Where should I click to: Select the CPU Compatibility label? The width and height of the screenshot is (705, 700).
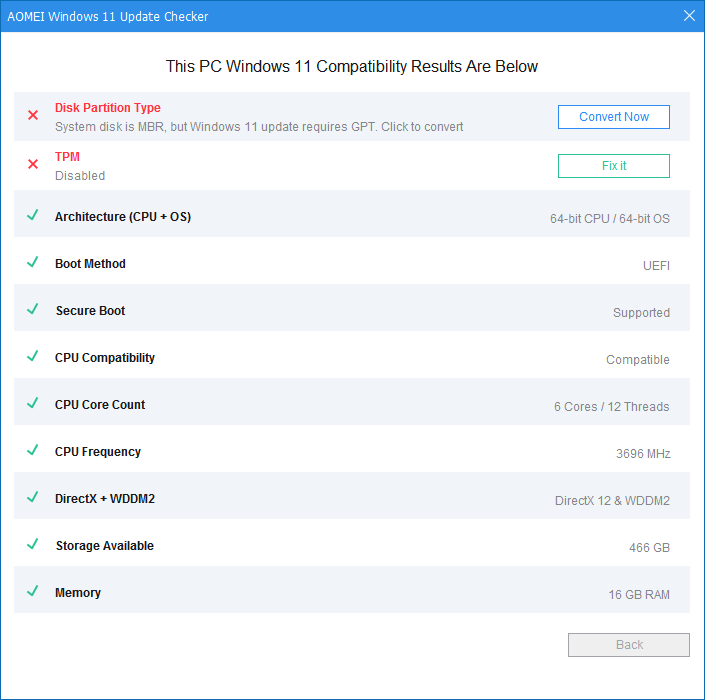[105, 358]
